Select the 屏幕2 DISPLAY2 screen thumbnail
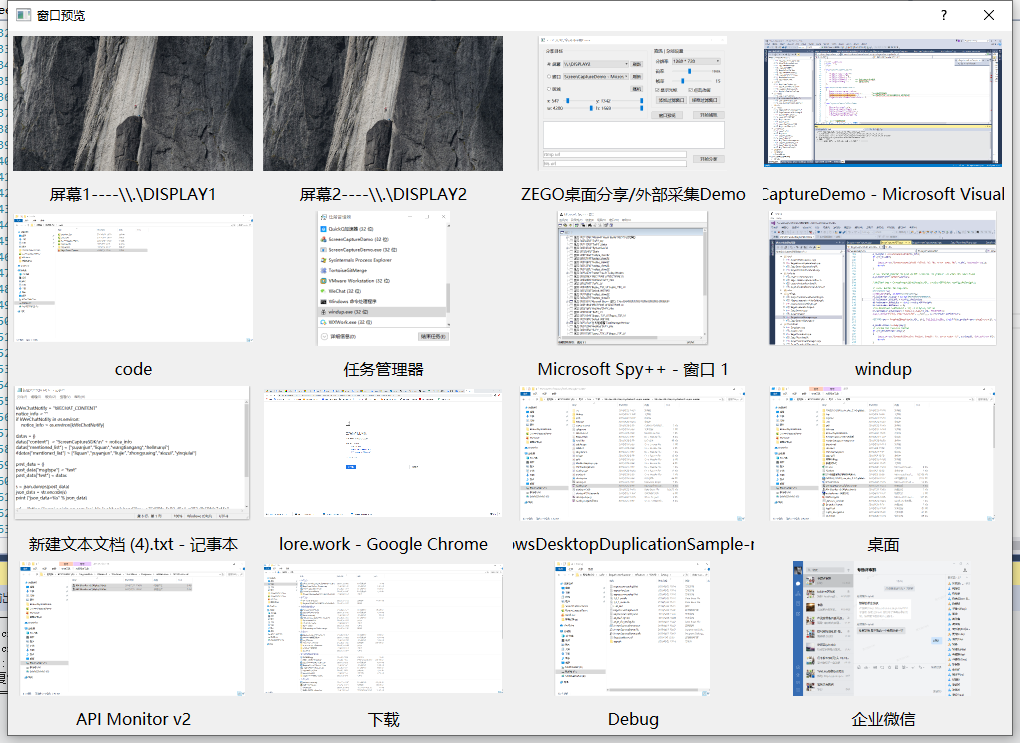 coord(382,103)
